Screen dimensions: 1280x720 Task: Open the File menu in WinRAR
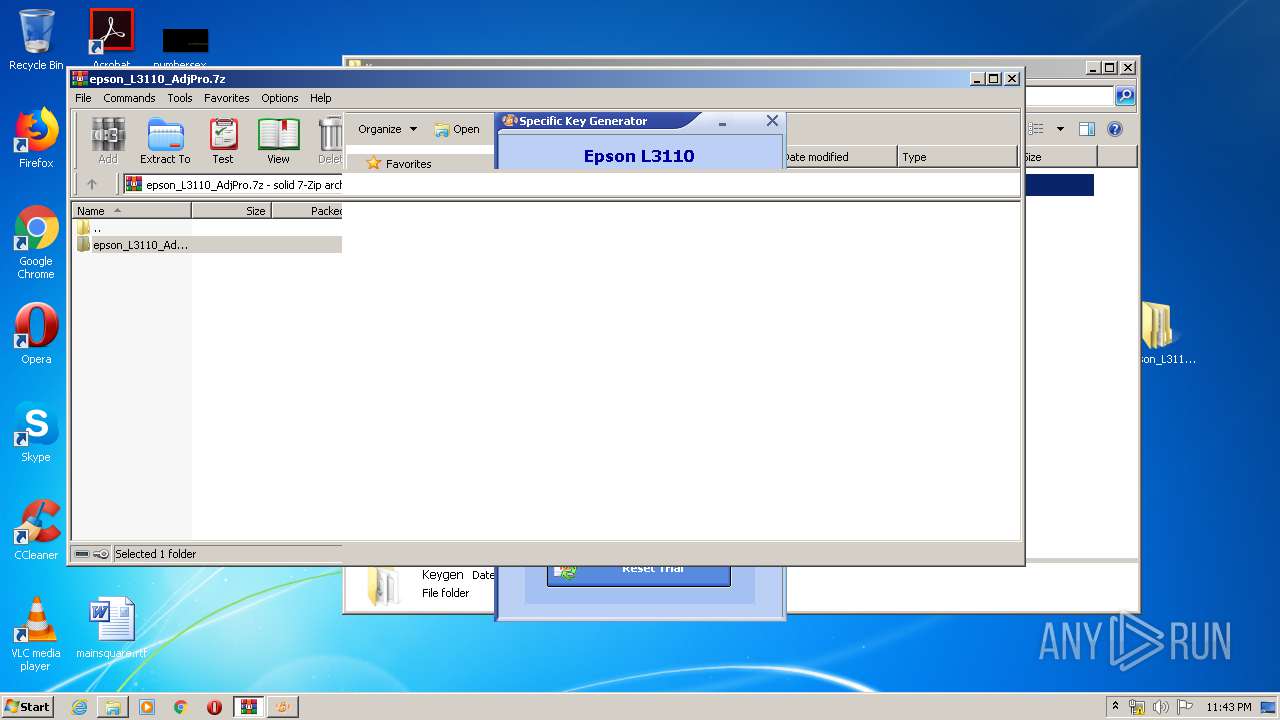click(83, 98)
